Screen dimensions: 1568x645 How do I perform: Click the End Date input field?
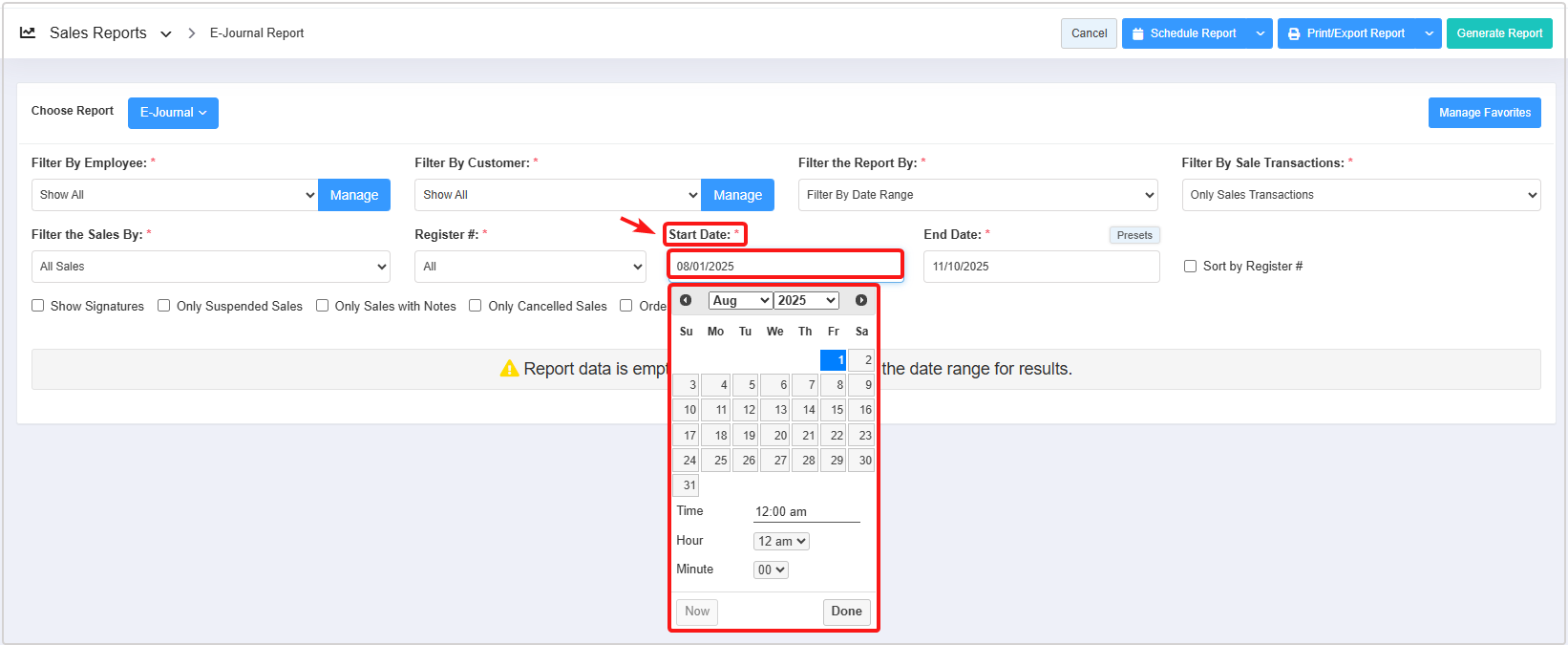pos(1041,267)
